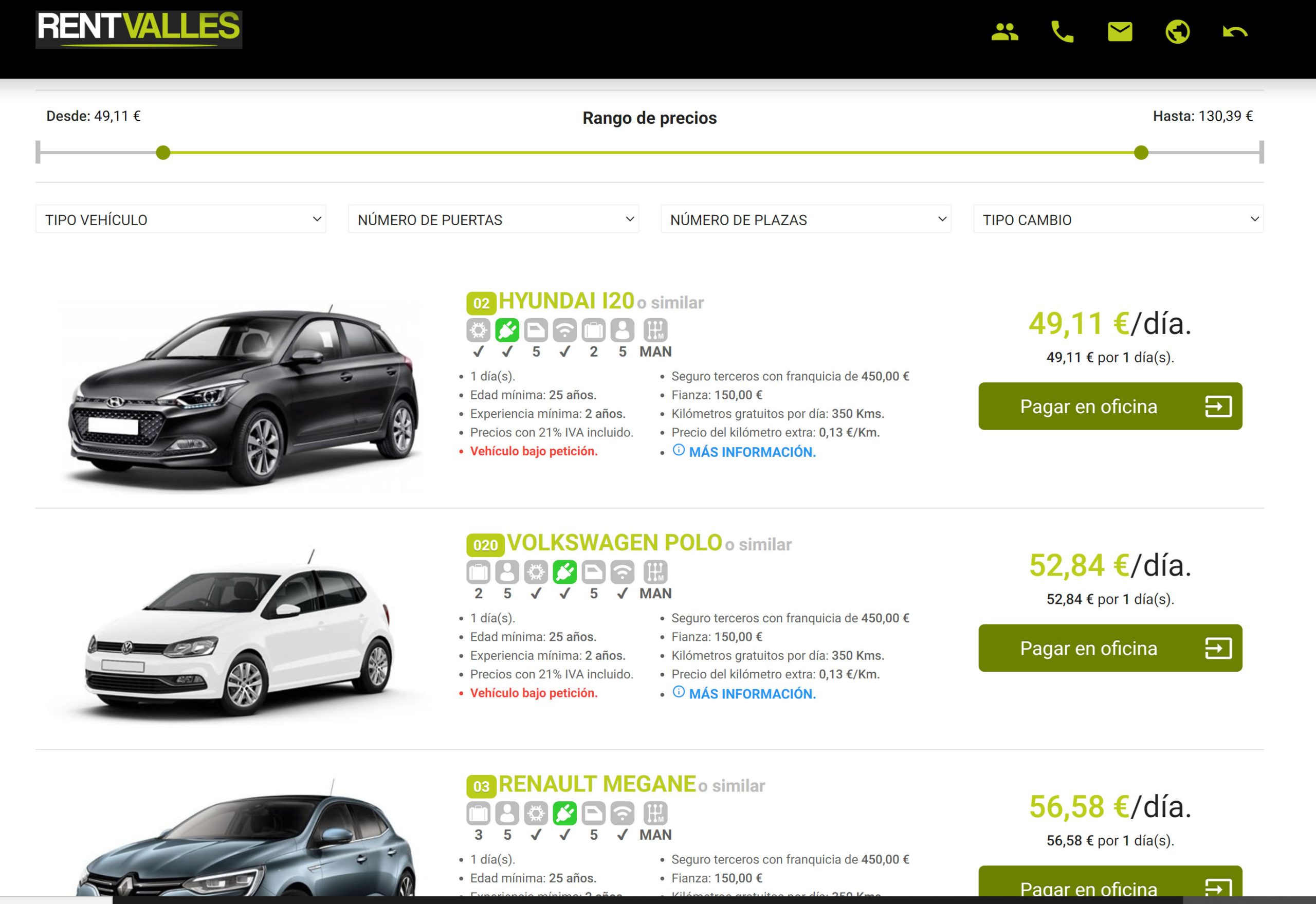1316x904 pixels.
Task: Click the Volkswagen Polo green plug icon
Action: tap(565, 572)
